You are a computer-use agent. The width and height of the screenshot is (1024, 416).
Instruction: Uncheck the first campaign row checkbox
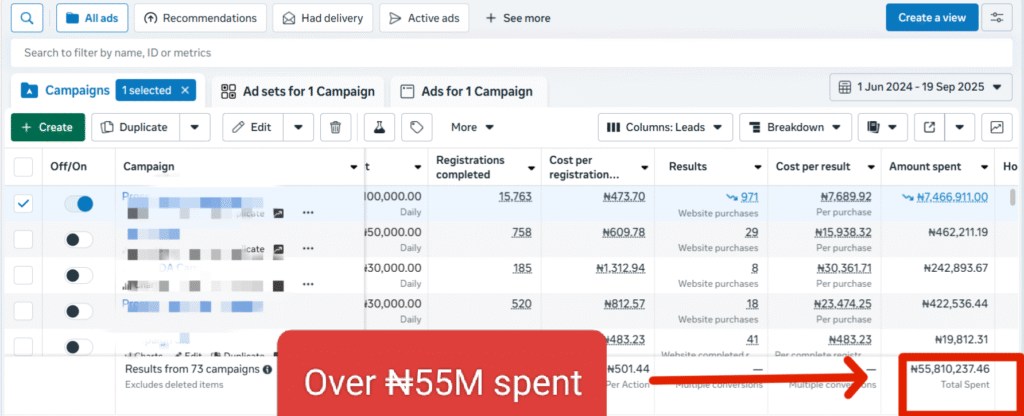(x=24, y=203)
